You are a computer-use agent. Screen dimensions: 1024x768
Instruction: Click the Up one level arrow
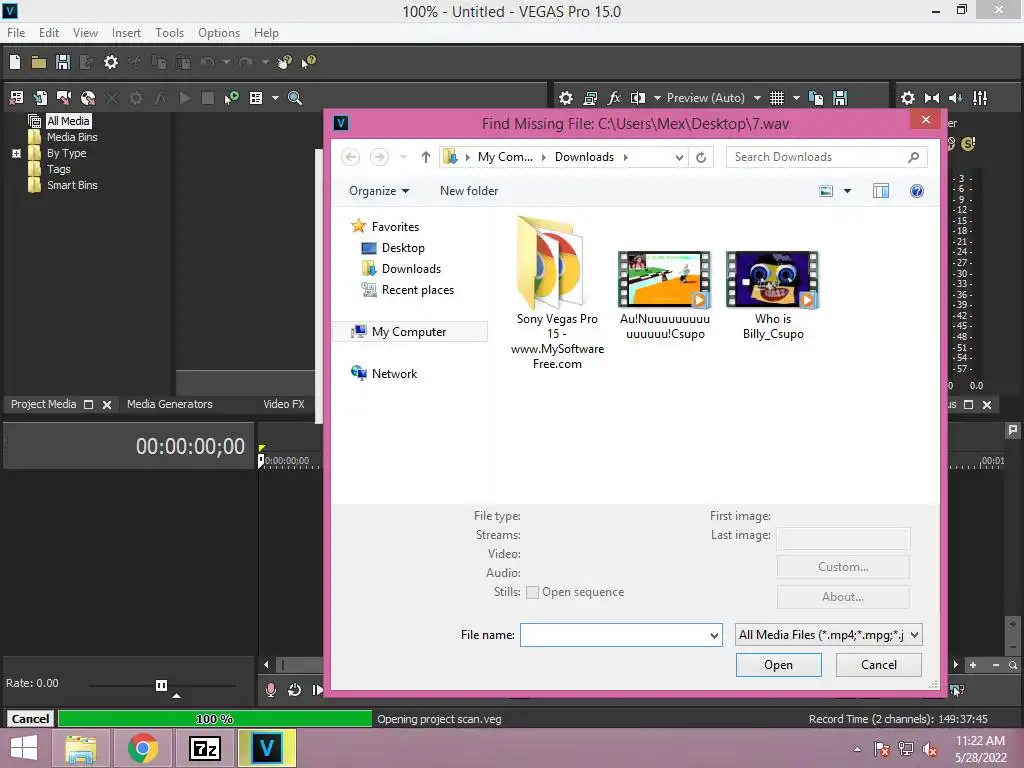tap(426, 157)
